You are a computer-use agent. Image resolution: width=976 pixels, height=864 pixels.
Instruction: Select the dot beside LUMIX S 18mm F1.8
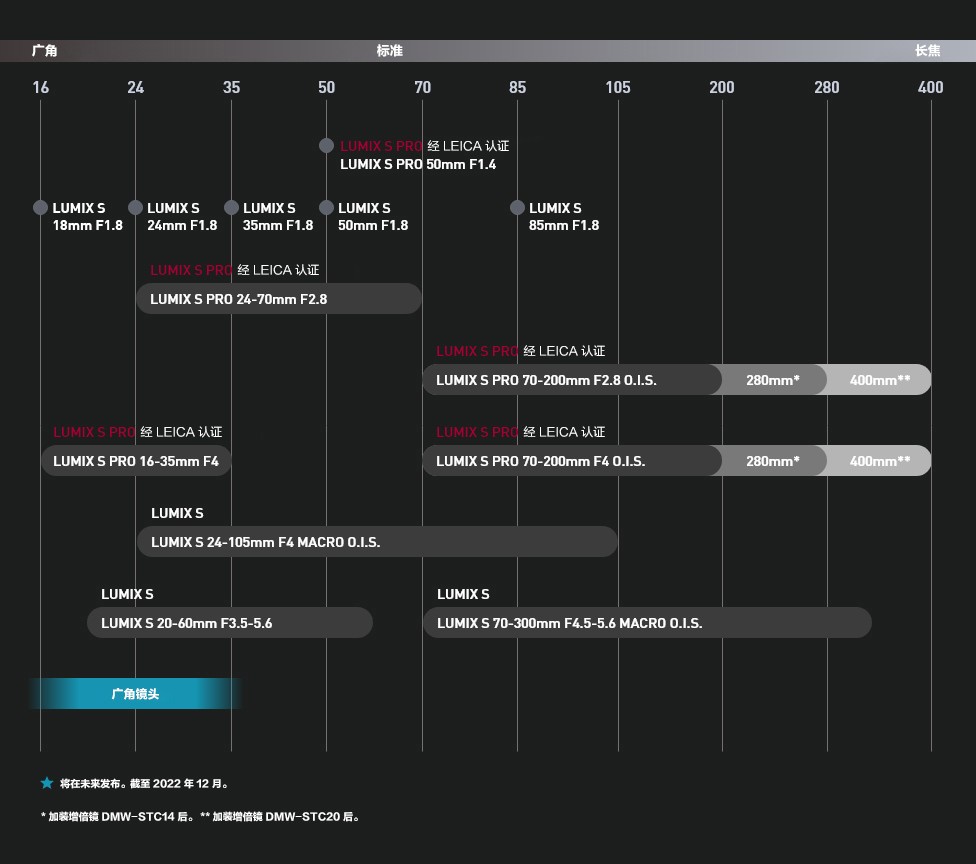pos(40,207)
